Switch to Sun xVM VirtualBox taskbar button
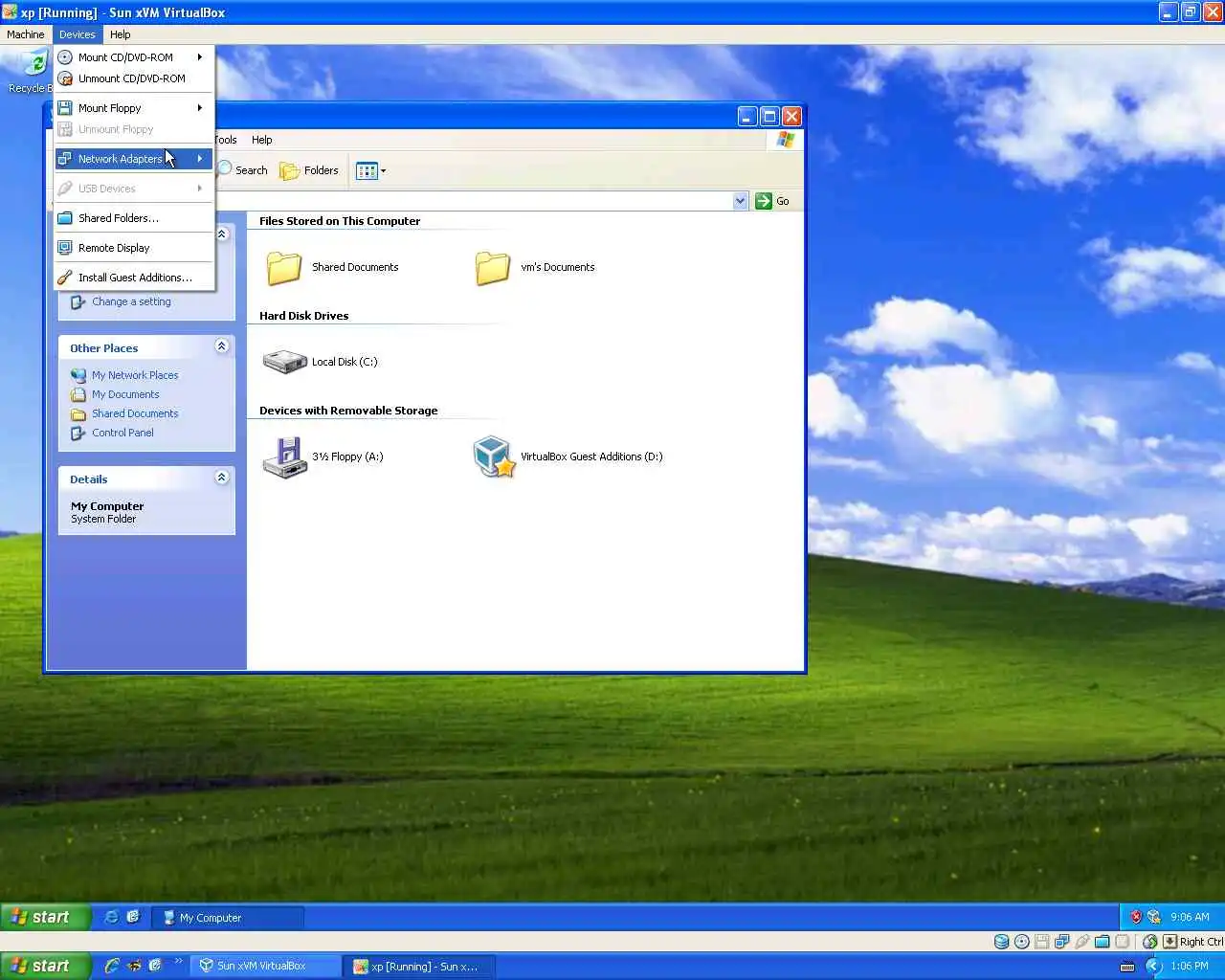Screen dimensions: 1225x980 (x=266, y=967)
